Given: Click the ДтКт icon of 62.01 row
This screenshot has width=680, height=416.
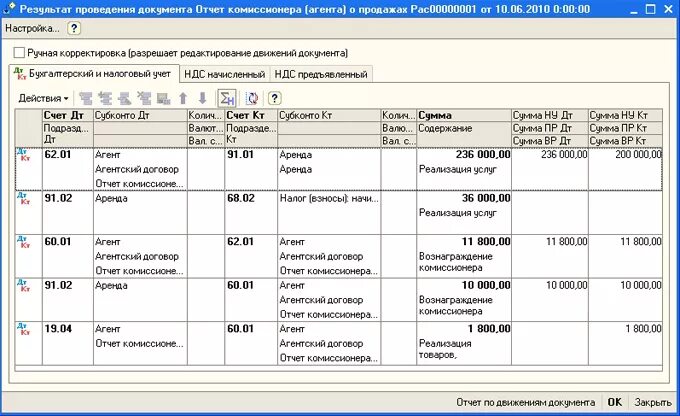Looking at the screenshot, I should 22,155.
